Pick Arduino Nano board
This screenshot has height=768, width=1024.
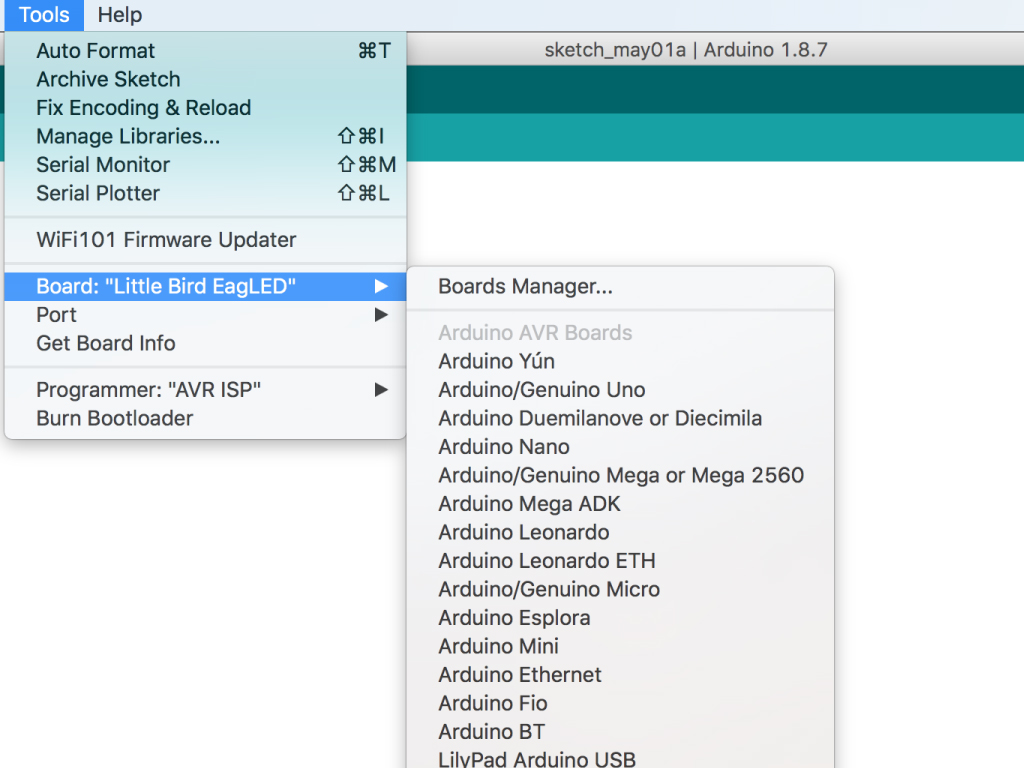click(620, 447)
